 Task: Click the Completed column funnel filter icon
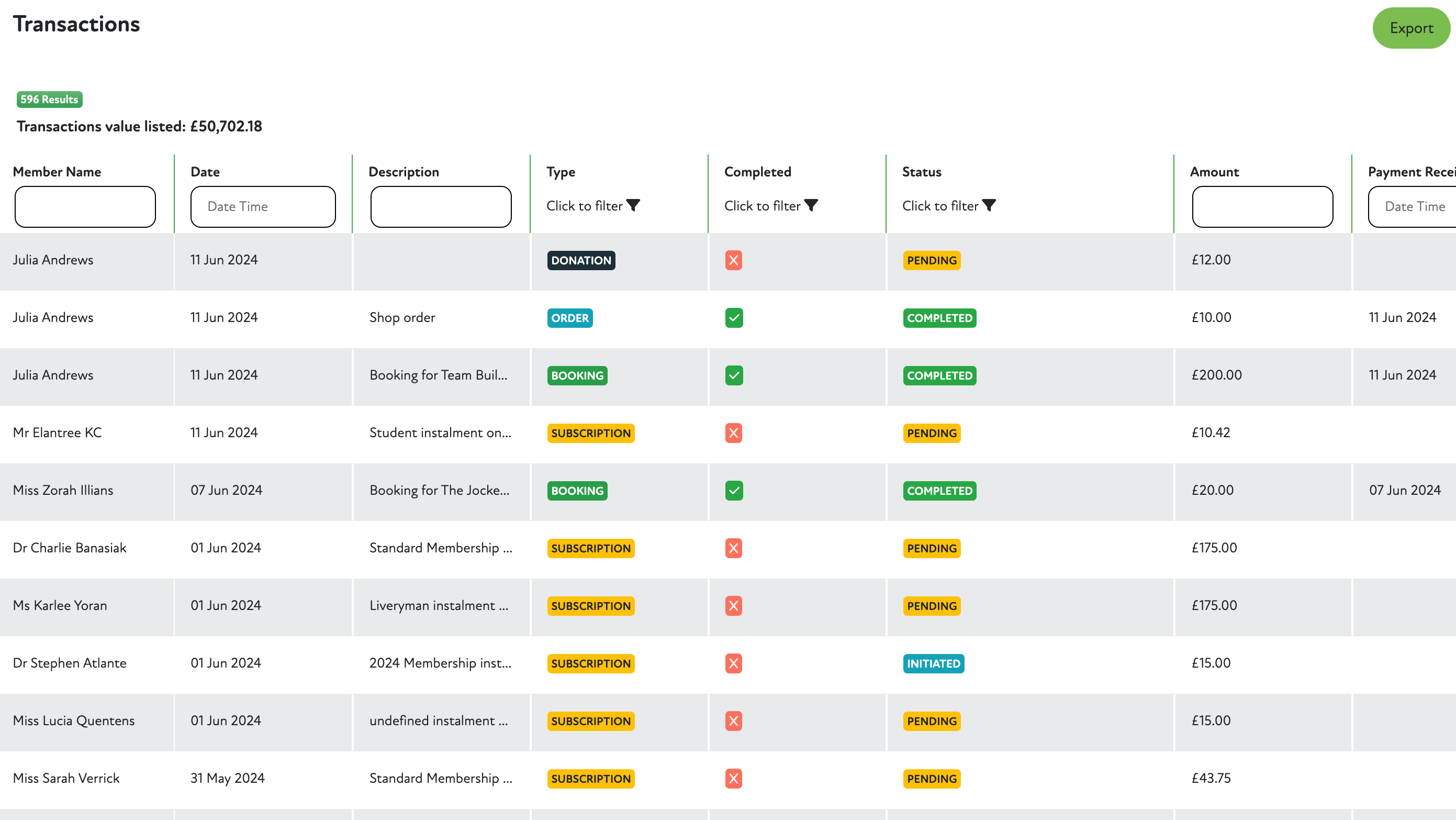(811, 205)
